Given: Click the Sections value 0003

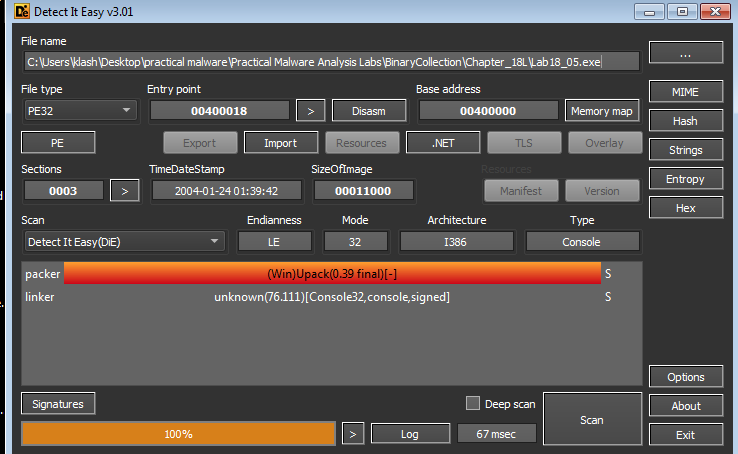Looking at the screenshot, I should [x=64, y=191].
